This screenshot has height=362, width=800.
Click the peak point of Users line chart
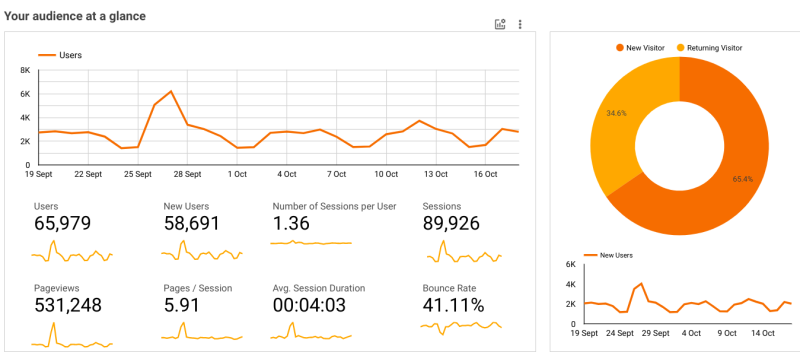coord(171,91)
